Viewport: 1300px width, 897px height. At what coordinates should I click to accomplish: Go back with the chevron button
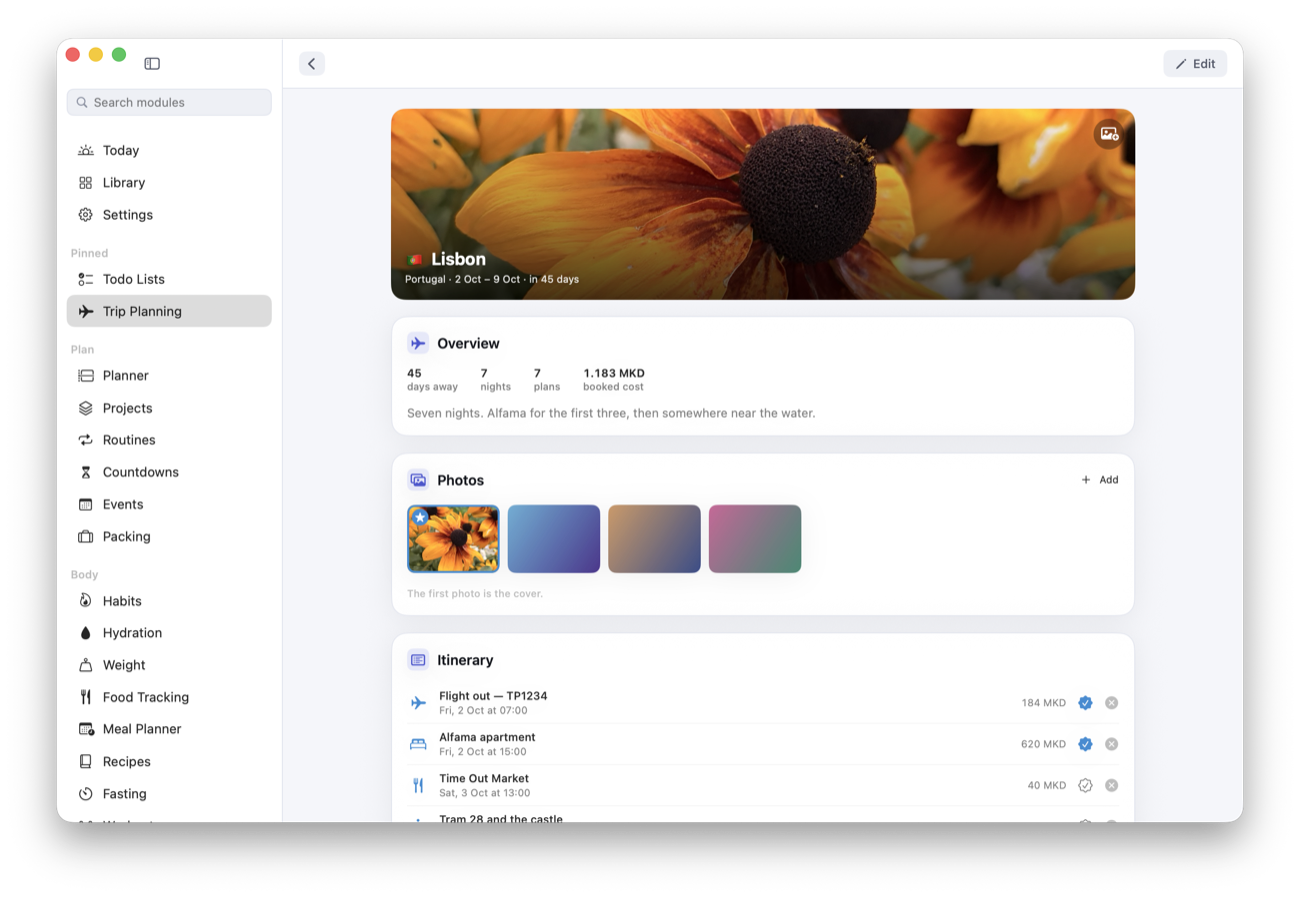pos(312,64)
